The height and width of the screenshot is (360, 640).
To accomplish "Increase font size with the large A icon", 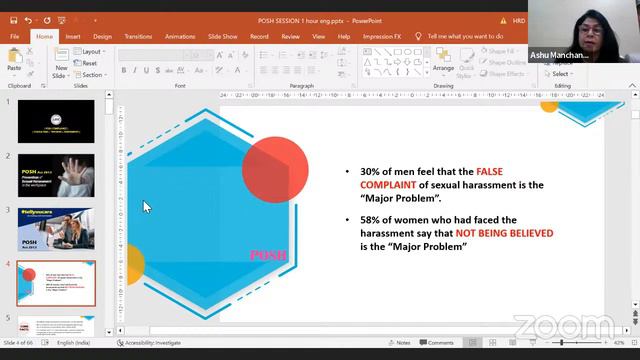I will (220, 55).
